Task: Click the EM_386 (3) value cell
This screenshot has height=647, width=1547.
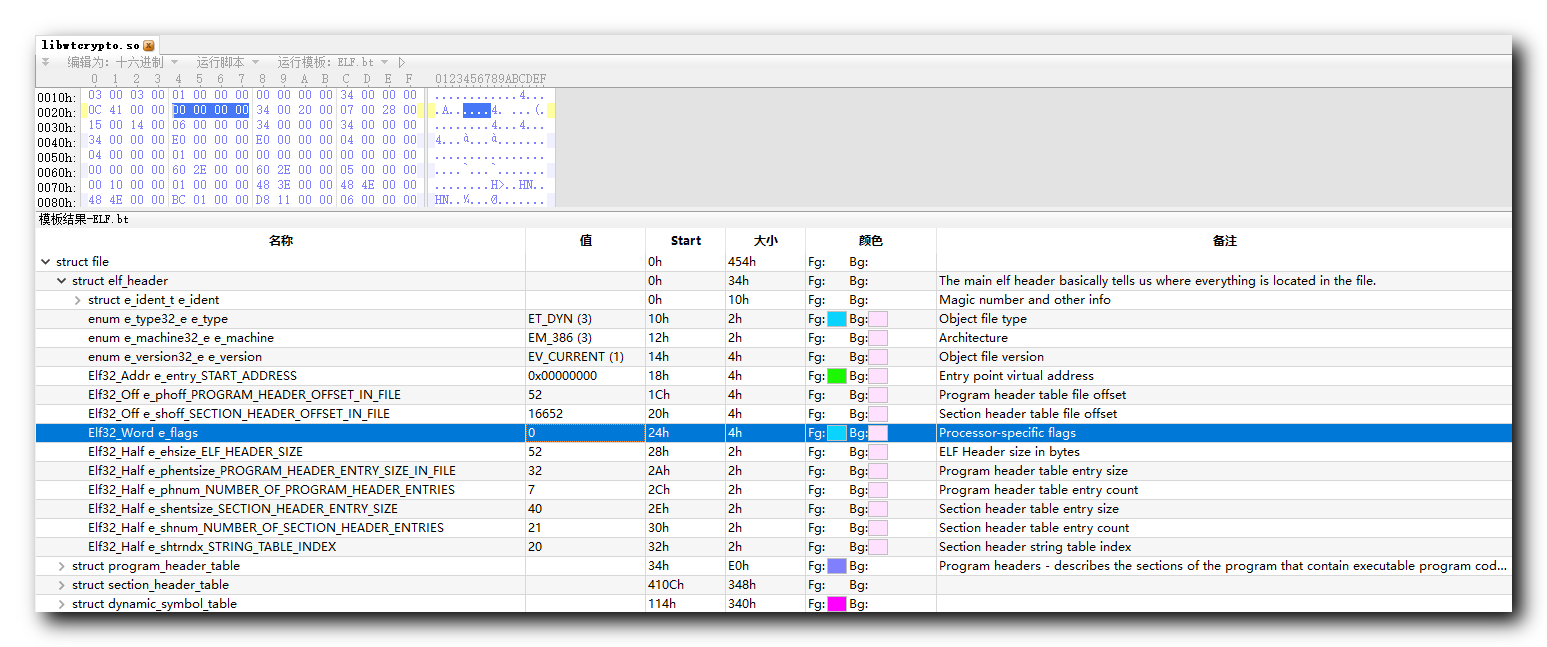Action: (586, 338)
